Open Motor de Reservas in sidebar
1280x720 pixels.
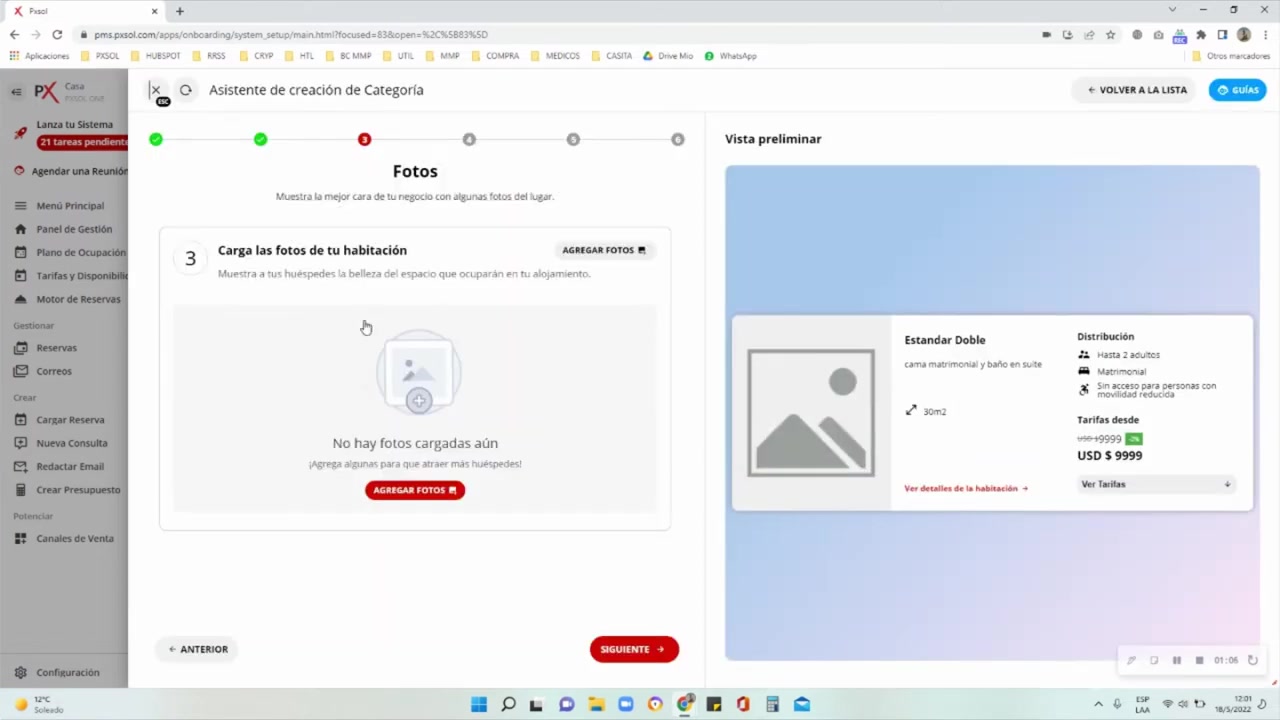pyautogui.click(x=77, y=299)
